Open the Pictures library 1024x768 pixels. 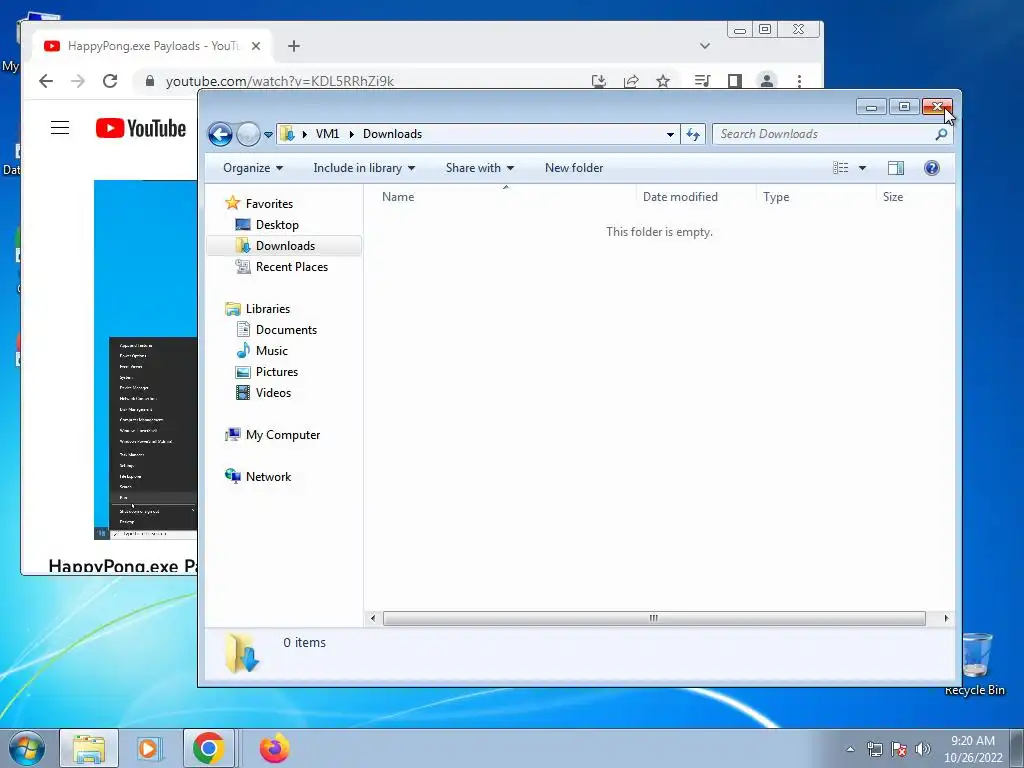pos(267,372)
